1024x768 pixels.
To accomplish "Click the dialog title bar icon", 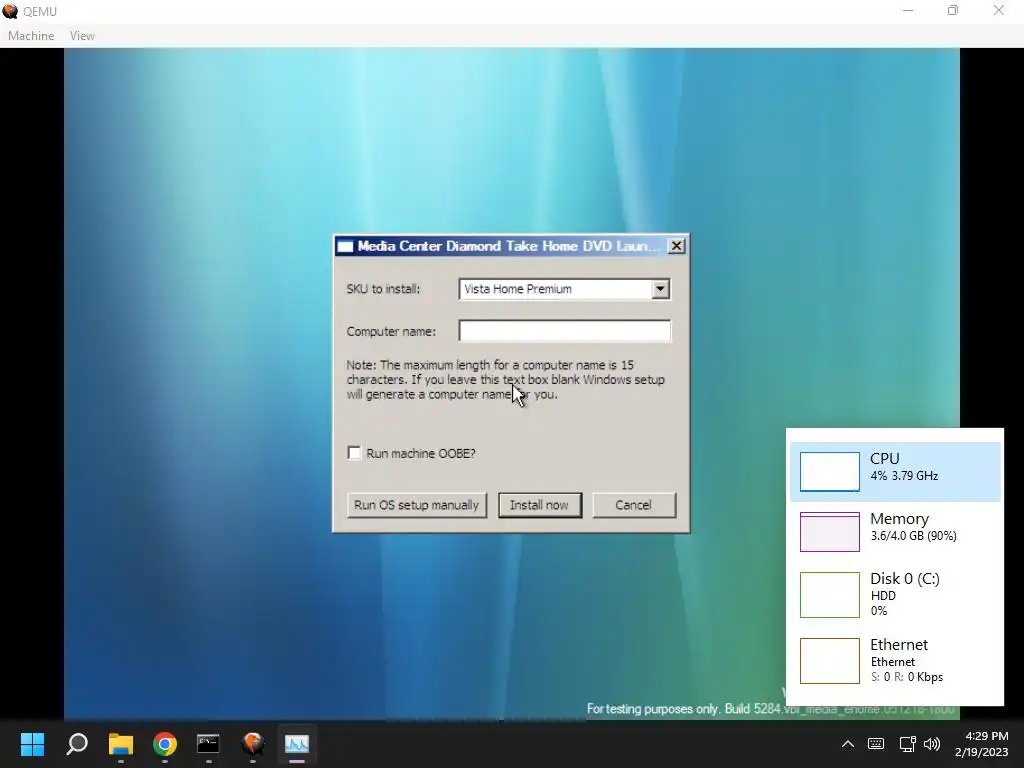I will (345, 246).
